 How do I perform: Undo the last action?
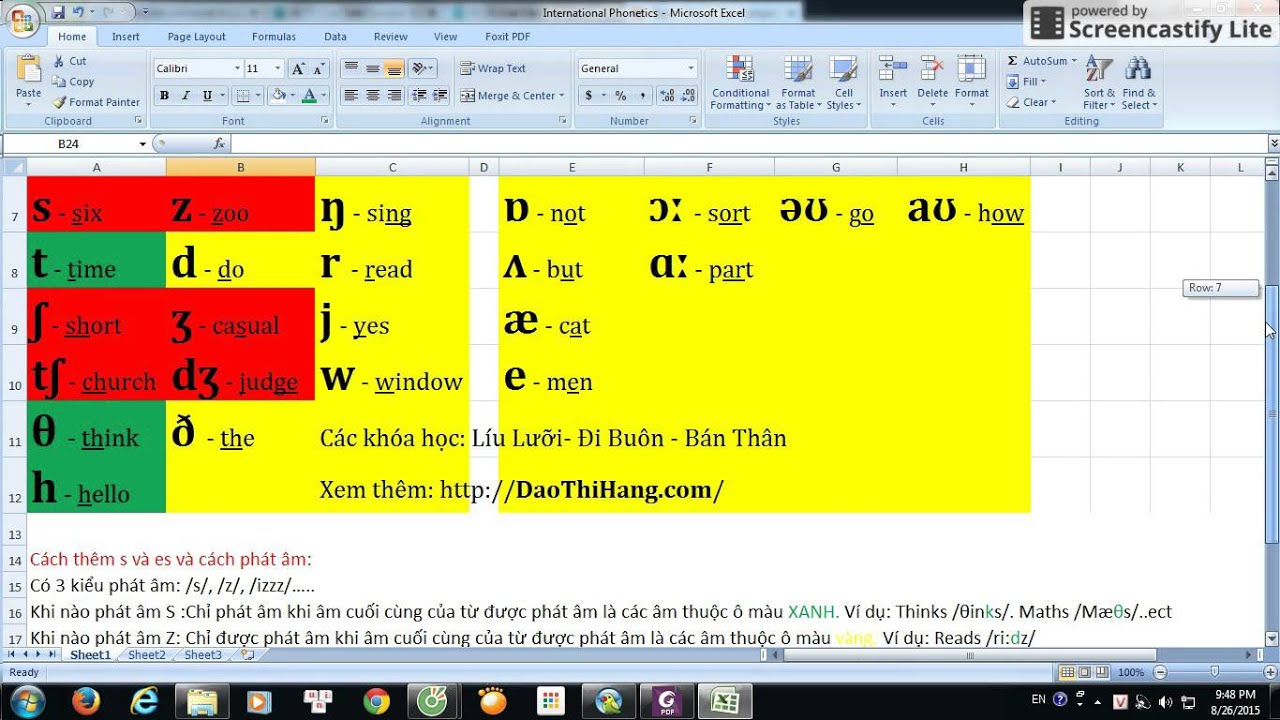[x=78, y=12]
